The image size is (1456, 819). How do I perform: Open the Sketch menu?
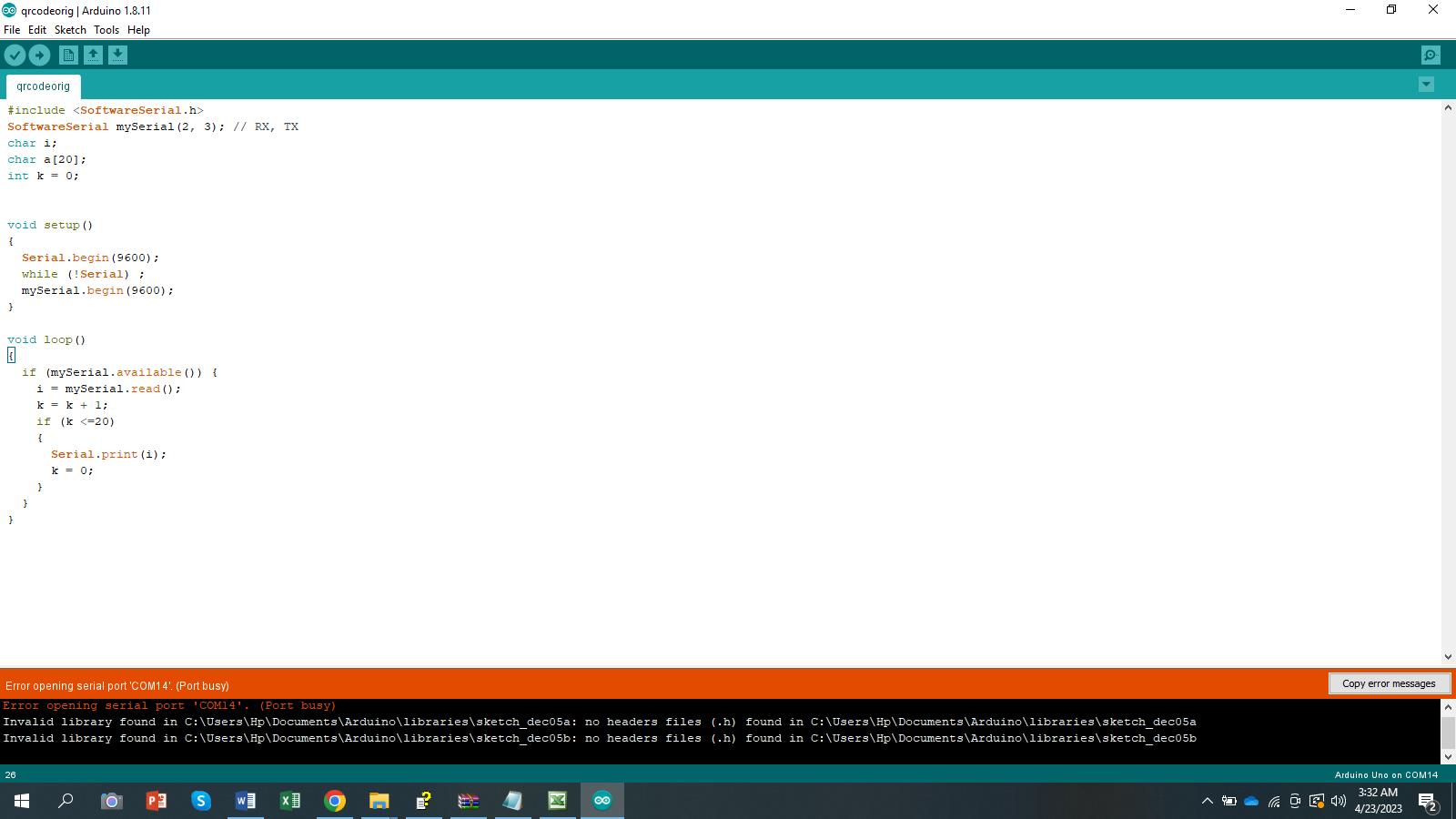coord(70,29)
